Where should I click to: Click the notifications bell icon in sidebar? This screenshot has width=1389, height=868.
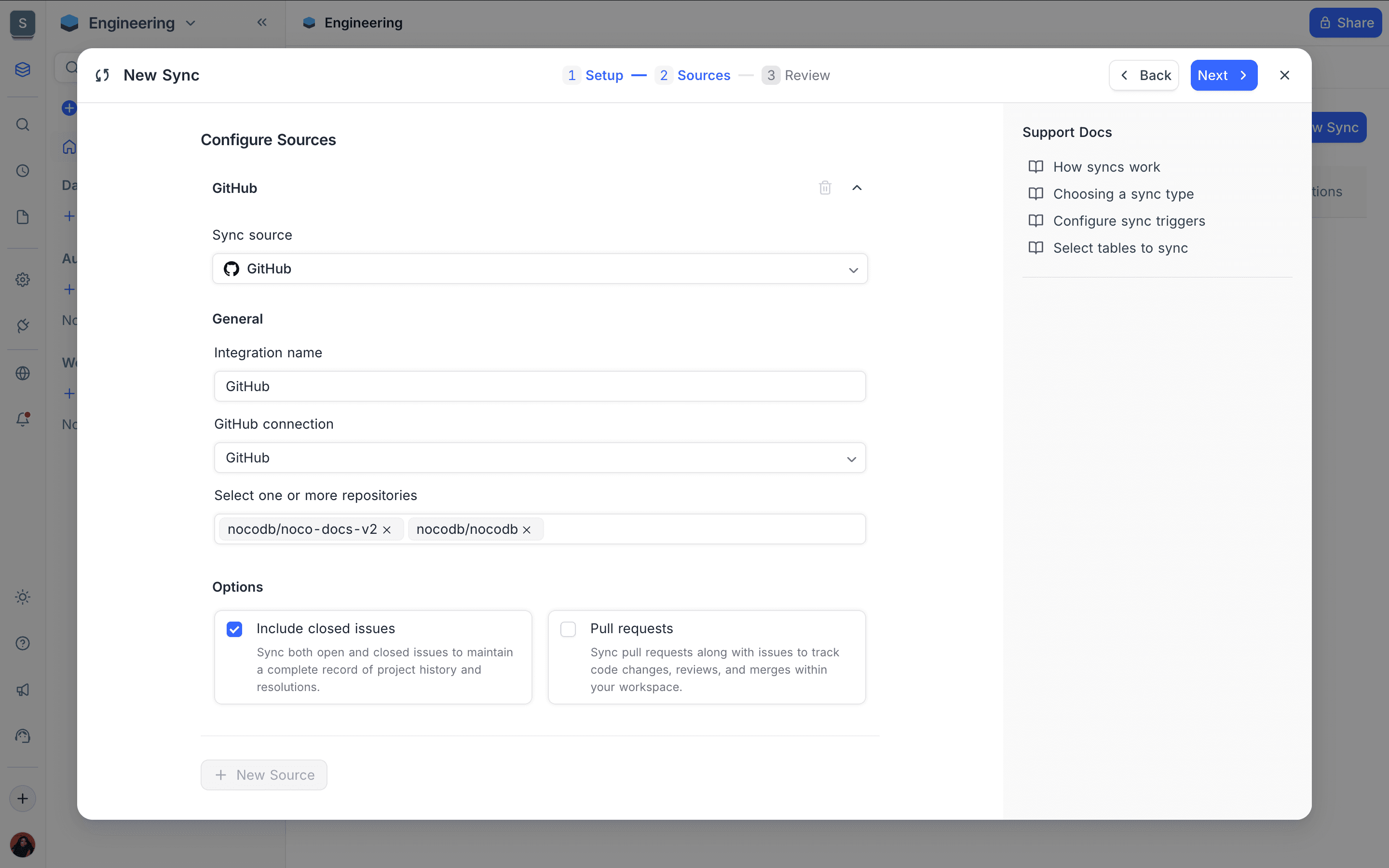pyautogui.click(x=22, y=419)
